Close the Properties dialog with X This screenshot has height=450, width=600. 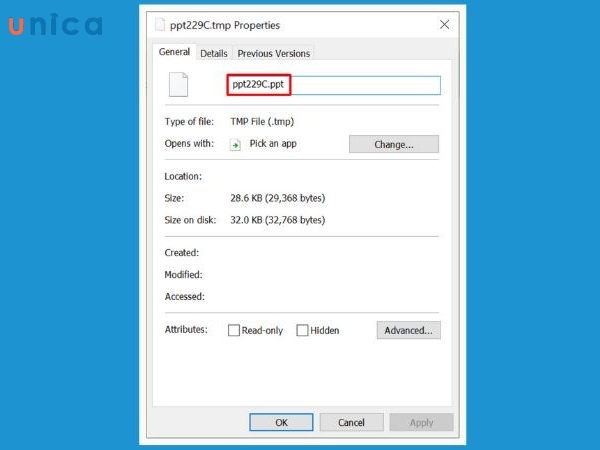coord(444,25)
